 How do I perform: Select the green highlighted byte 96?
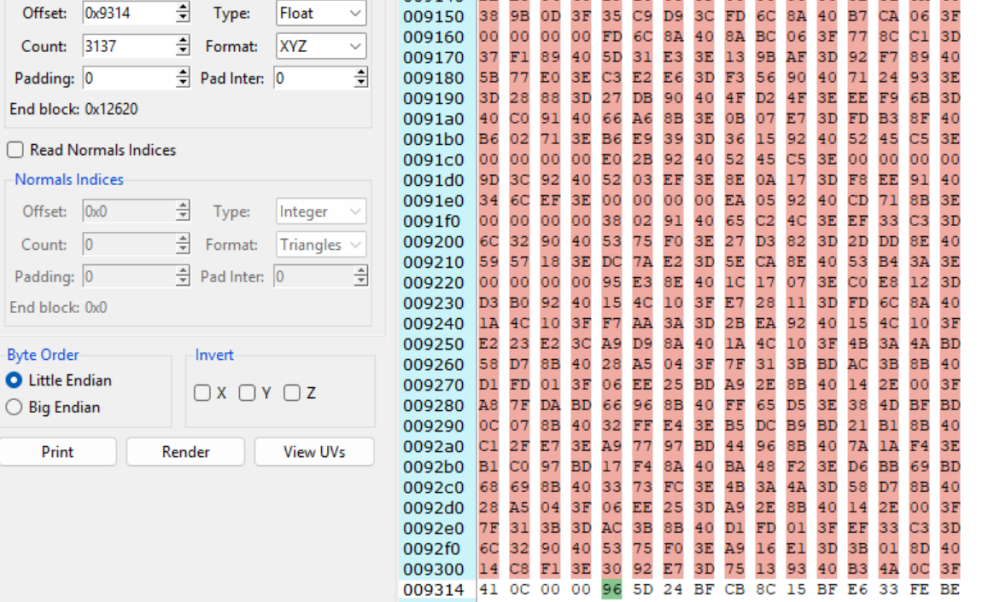(x=612, y=589)
